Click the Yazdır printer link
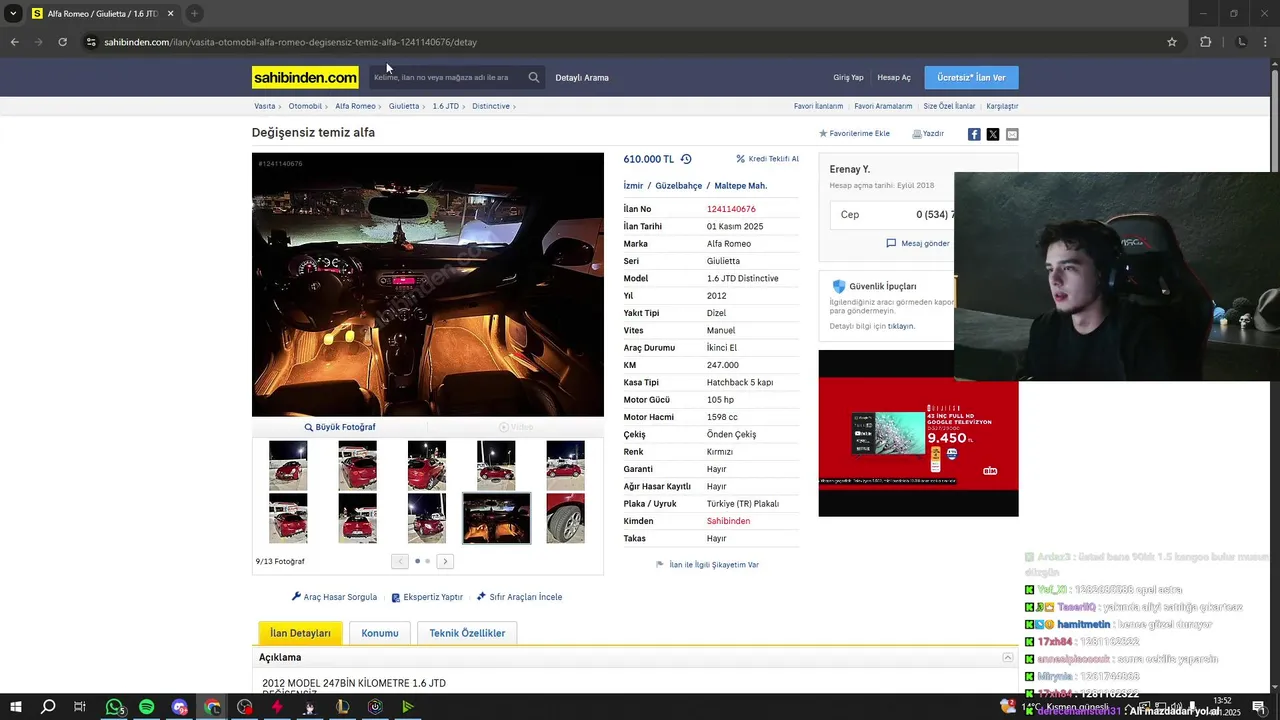 click(928, 133)
